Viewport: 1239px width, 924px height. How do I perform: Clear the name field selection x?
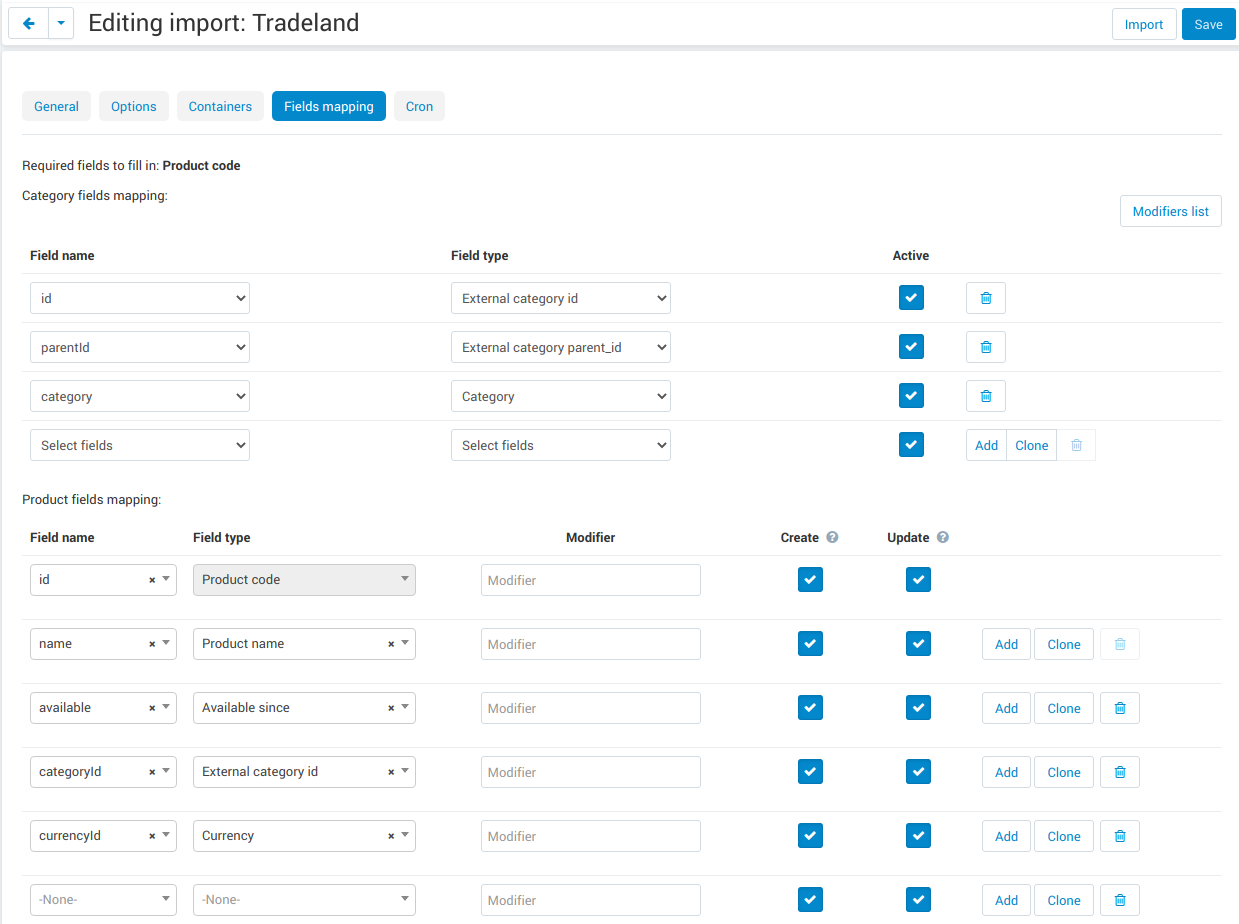pos(152,644)
